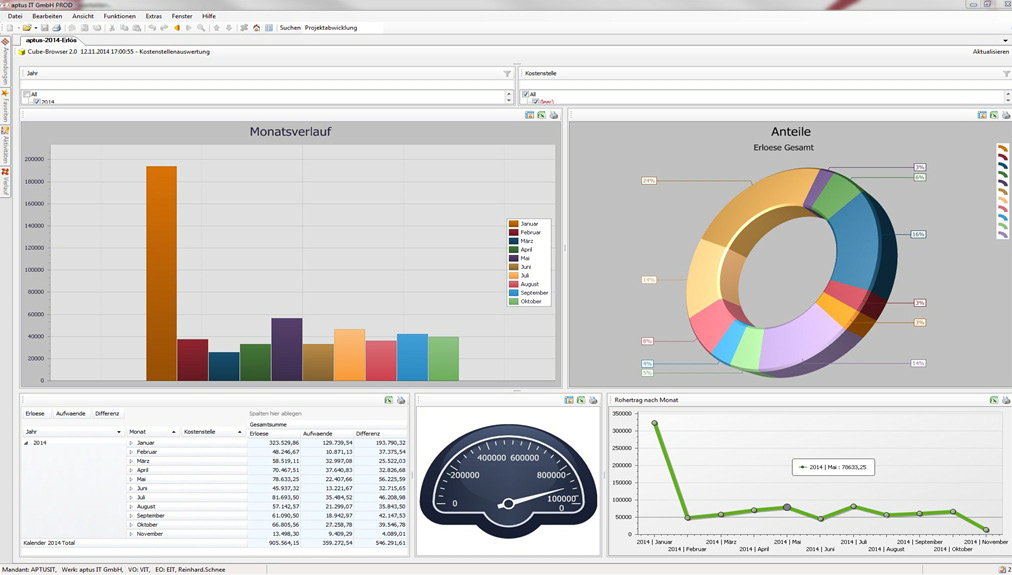Uncheck the 2014 year checkbox

(36, 102)
